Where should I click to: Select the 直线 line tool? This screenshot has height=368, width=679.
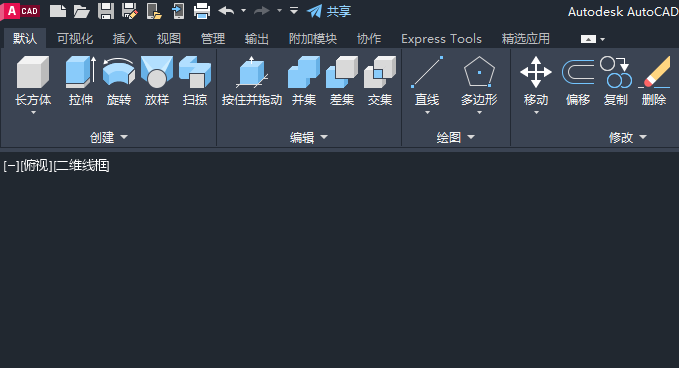(x=427, y=81)
